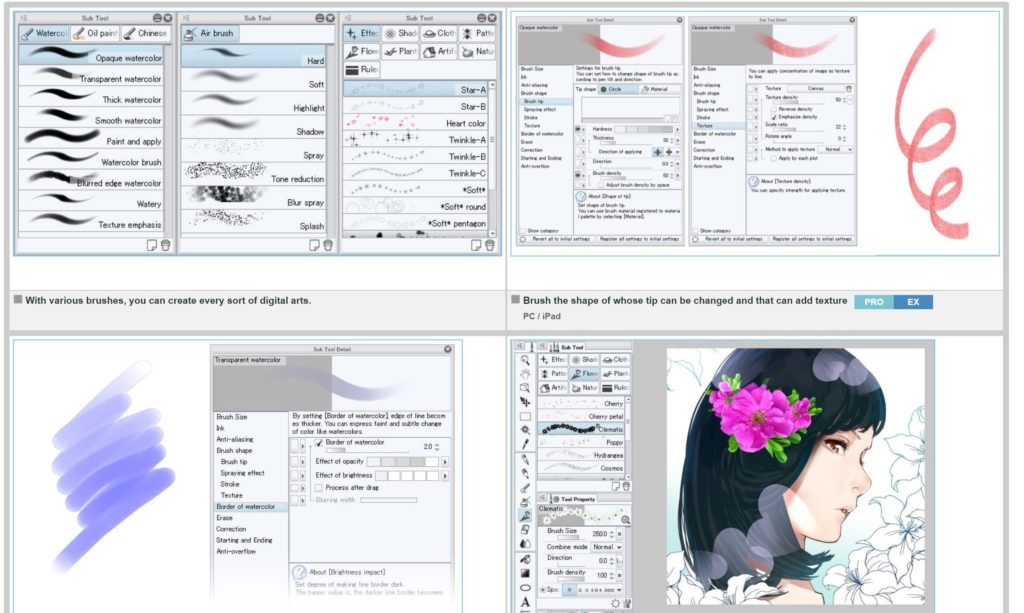
Task: Enable the Reverse density checkbox
Action: point(775,110)
